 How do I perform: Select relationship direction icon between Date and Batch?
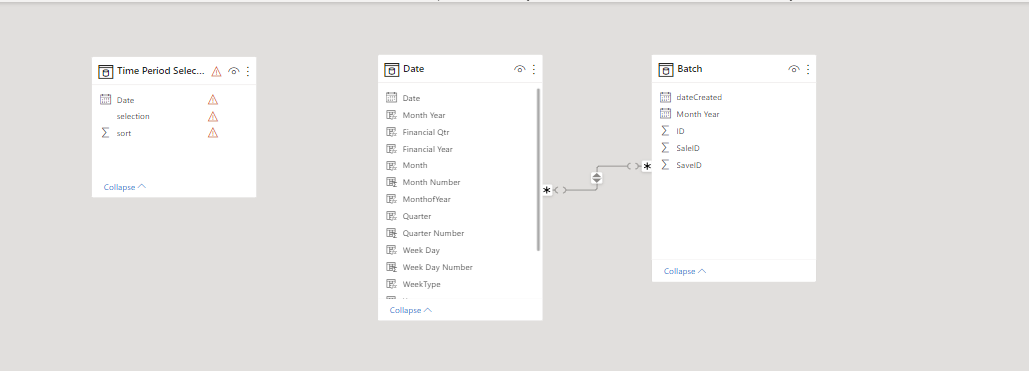(x=597, y=178)
